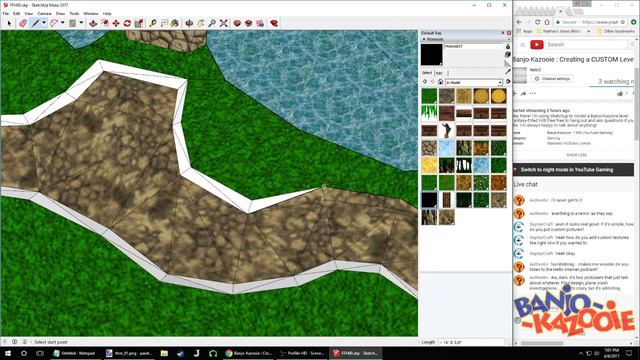Select the Tape Measure tool
The height and width of the screenshot is (360, 640).
click(153, 23)
